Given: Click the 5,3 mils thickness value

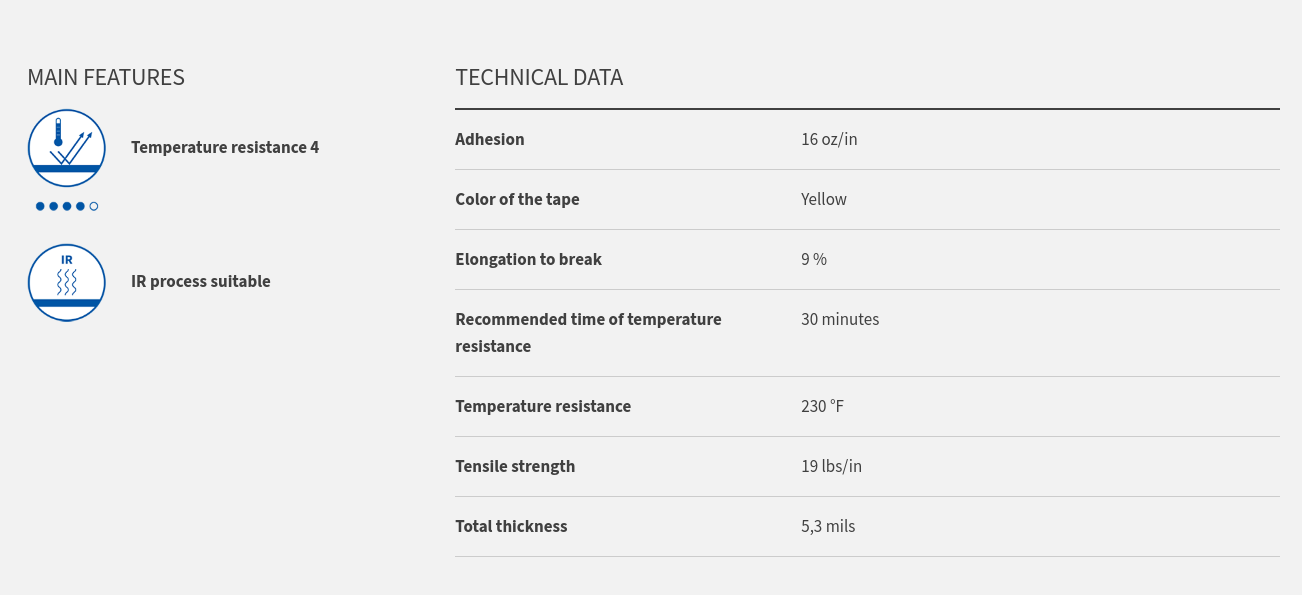Looking at the screenshot, I should pyautogui.click(x=828, y=526).
